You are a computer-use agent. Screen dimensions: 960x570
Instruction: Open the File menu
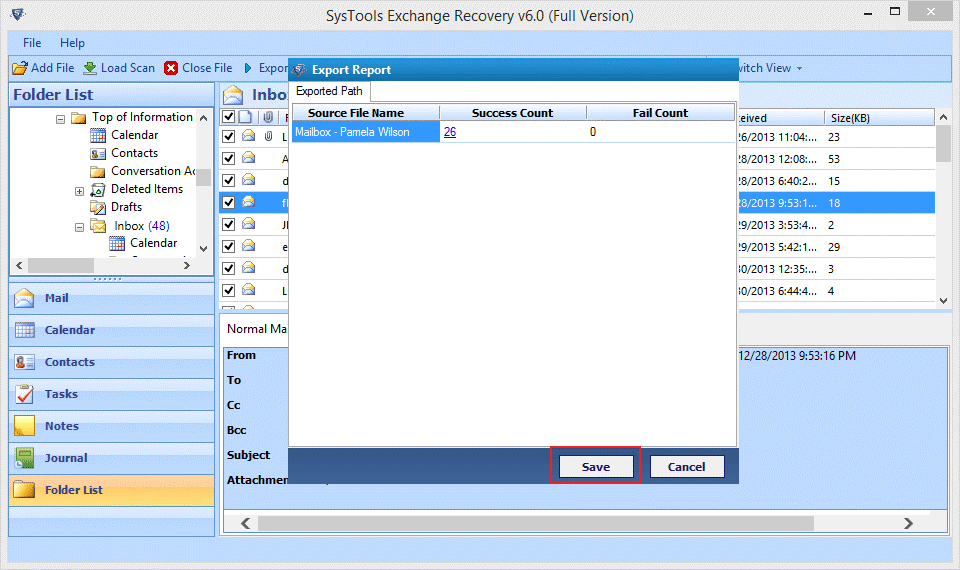click(32, 43)
